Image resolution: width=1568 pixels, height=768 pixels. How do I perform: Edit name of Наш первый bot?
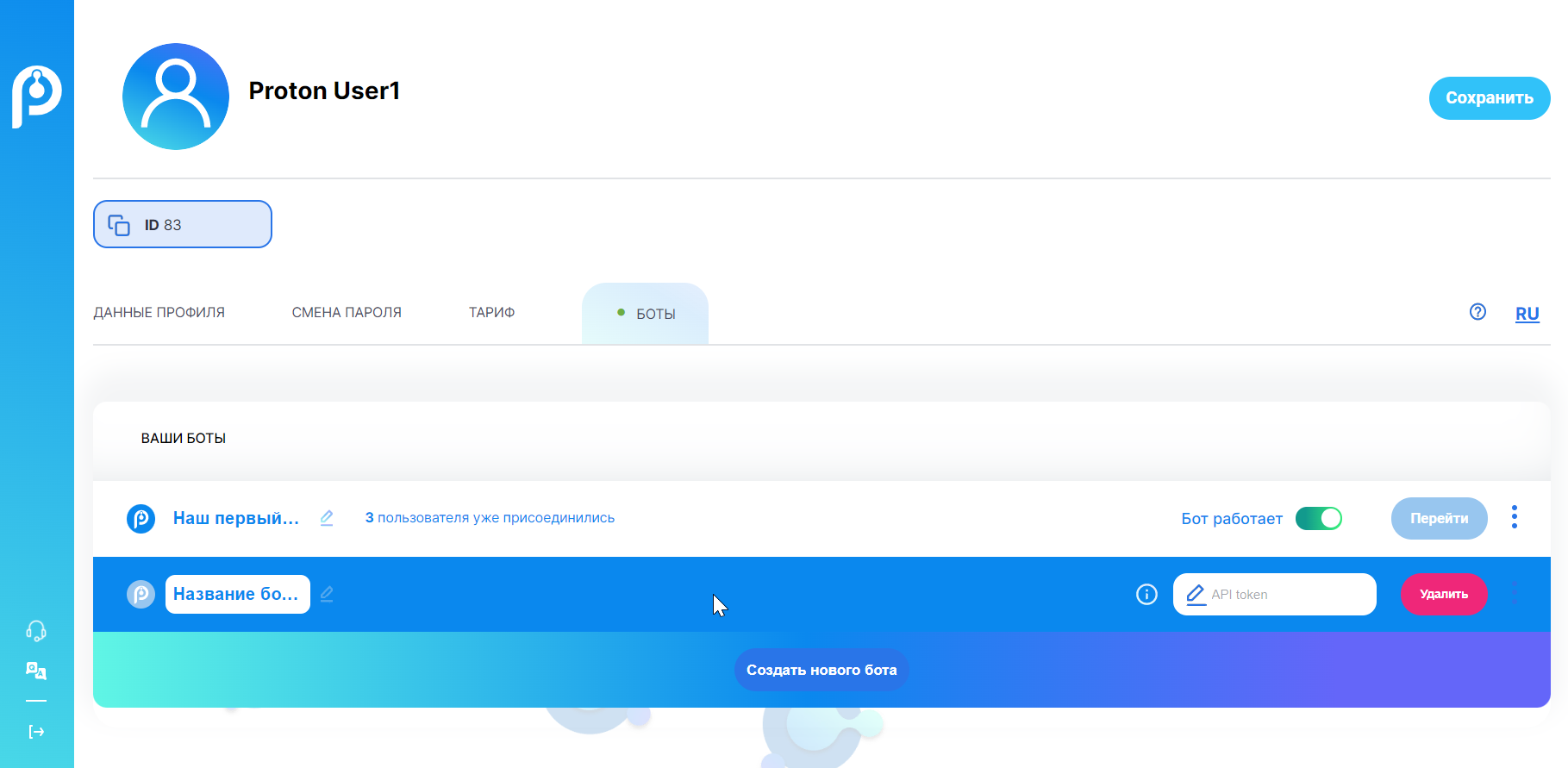(327, 518)
